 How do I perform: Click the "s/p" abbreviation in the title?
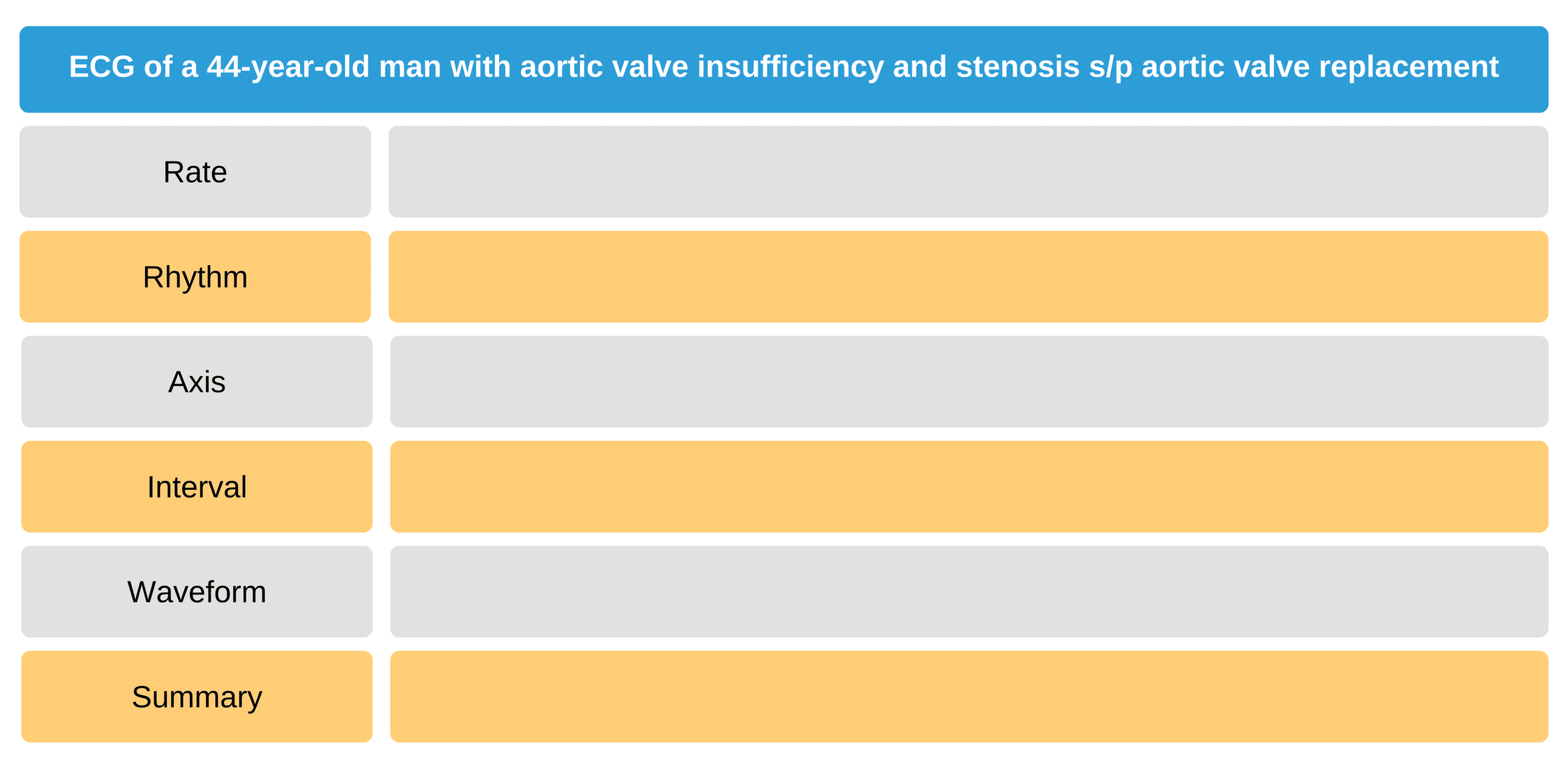coord(1110,67)
